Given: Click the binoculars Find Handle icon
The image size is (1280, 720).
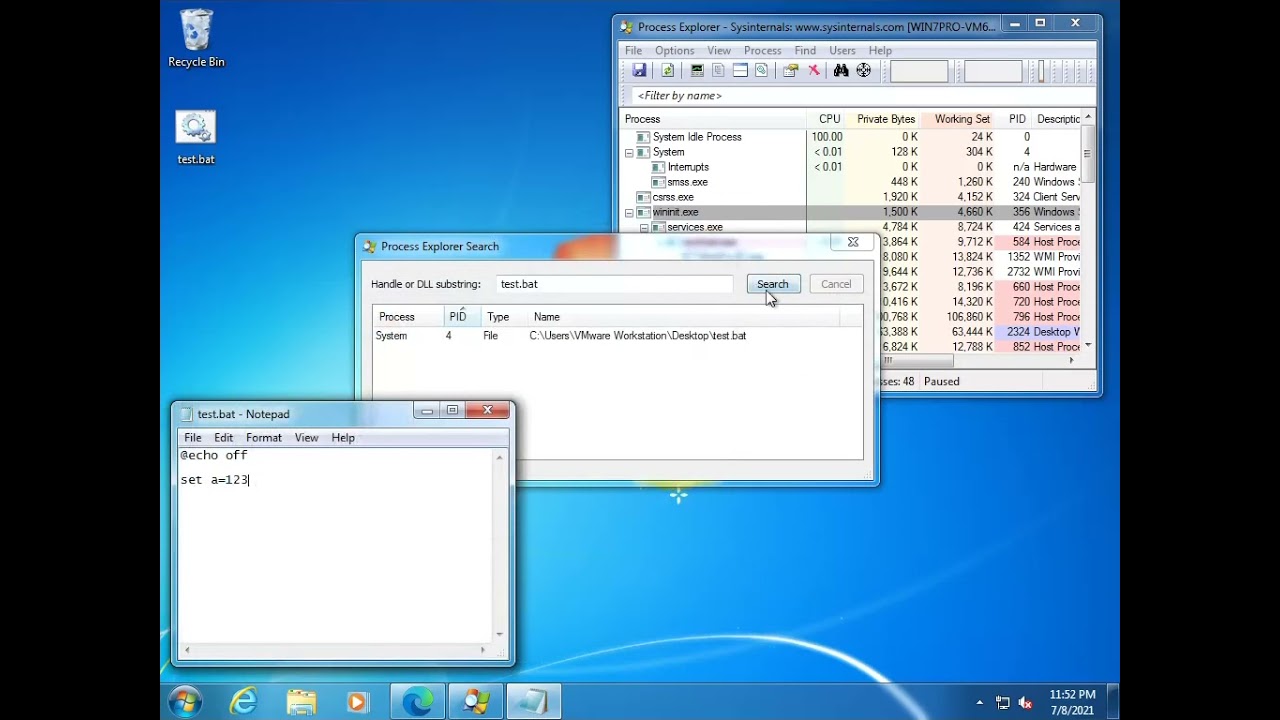Looking at the screenshot, I should click(841, 70).
